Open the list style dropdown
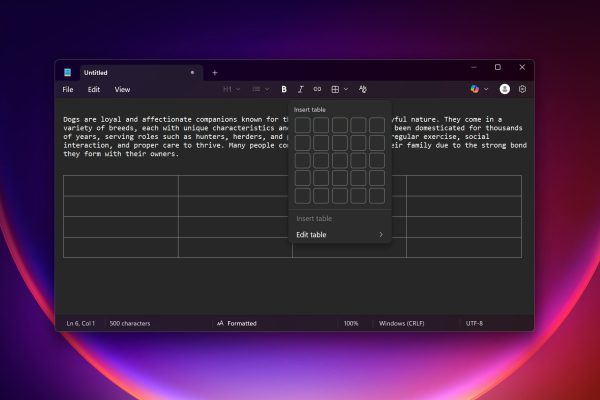600x400 pixels. 260,89
